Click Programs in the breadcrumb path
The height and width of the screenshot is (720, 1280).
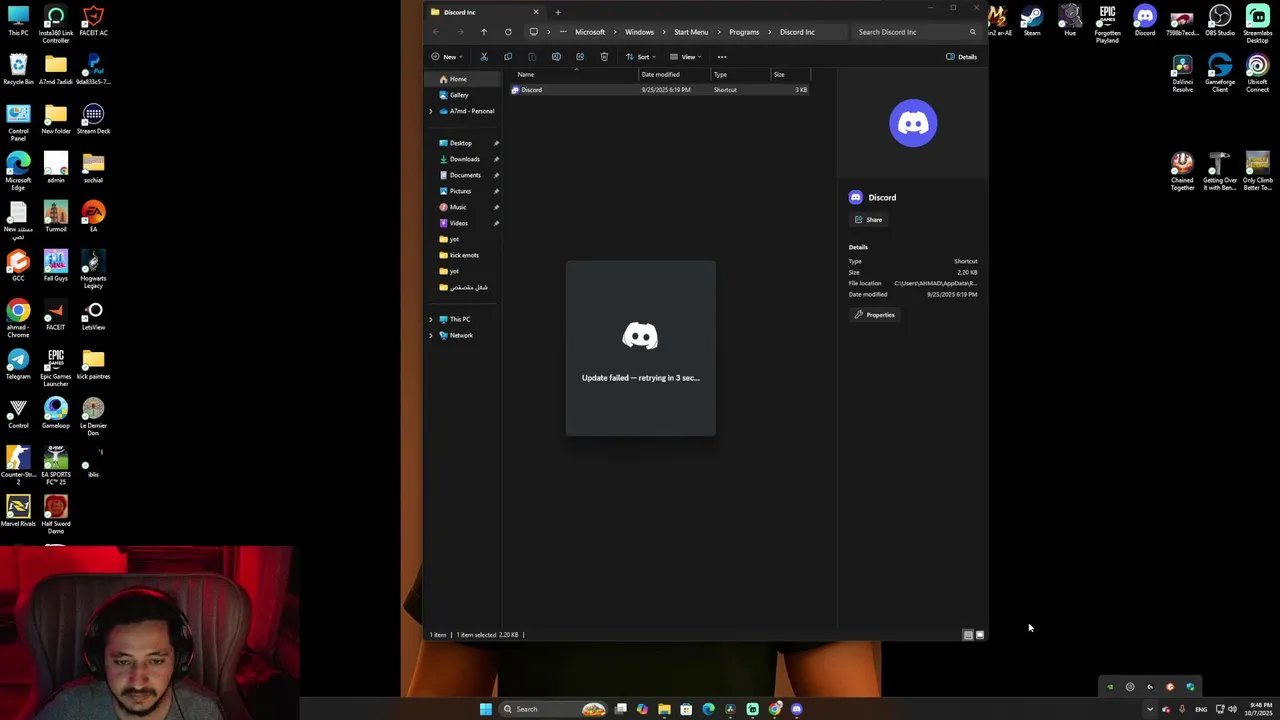(744, 32)
